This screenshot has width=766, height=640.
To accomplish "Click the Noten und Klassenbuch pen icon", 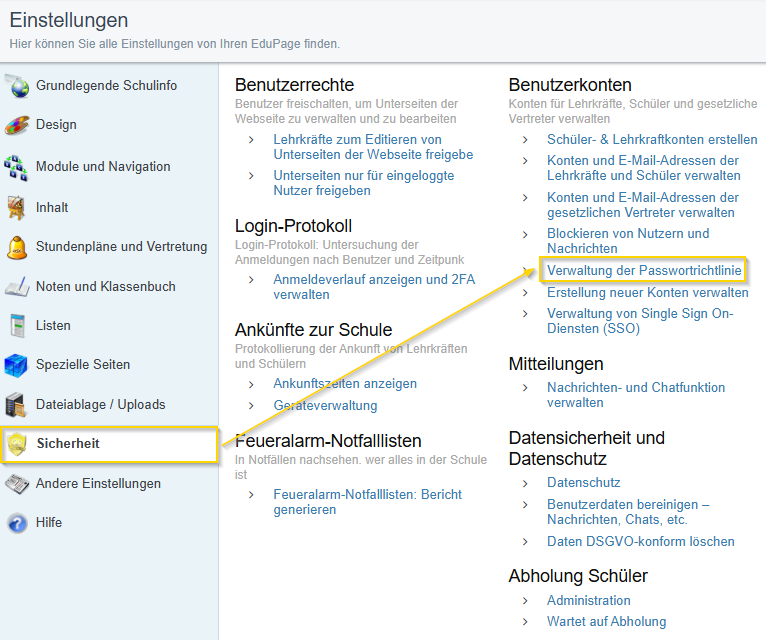I will click(x=17, y=287).
